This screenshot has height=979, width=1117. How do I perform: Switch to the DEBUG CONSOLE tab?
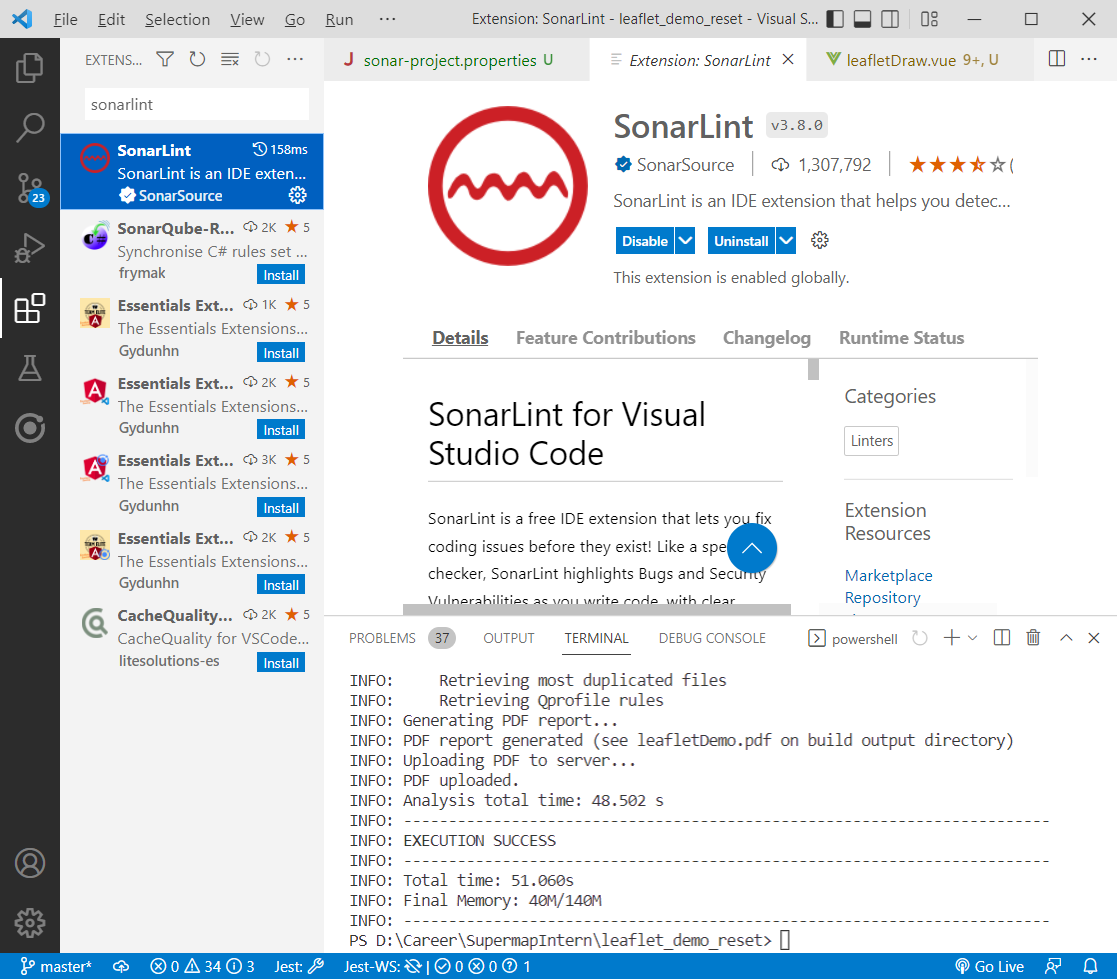tap(712, 638)
